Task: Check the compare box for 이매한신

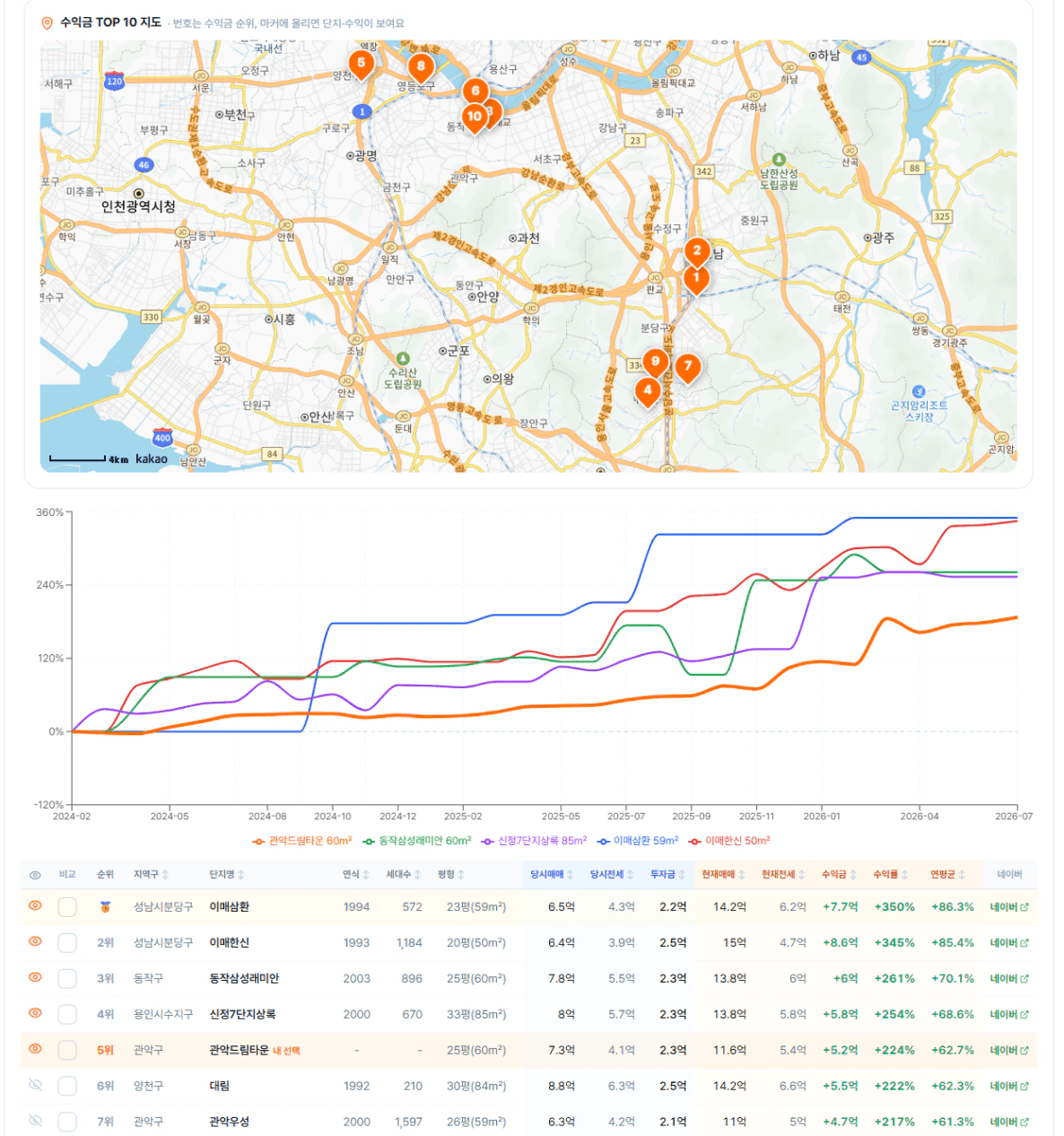Action: 67,942
